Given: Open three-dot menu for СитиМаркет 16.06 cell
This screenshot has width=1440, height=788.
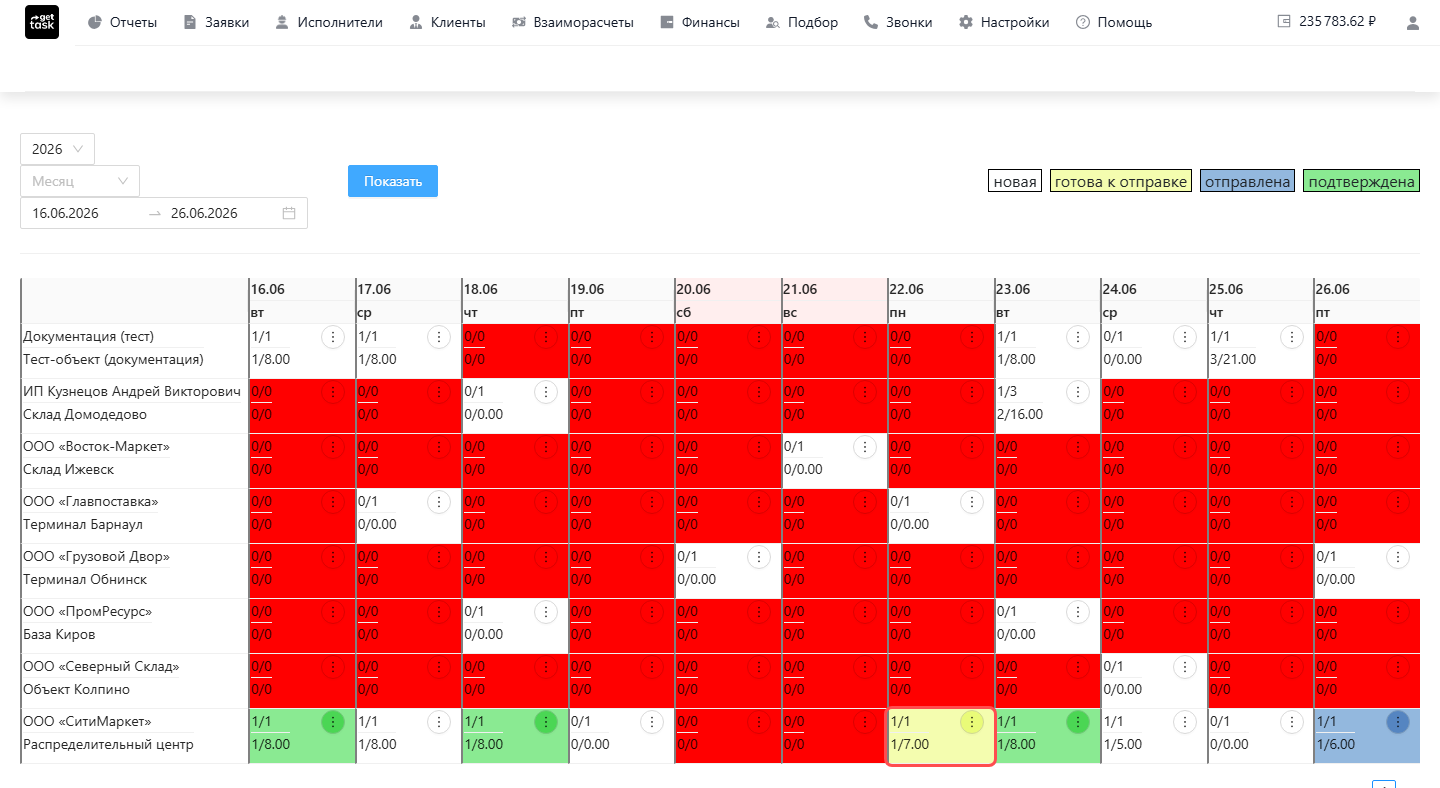Looking at the screenshot, I should (332, 722).
